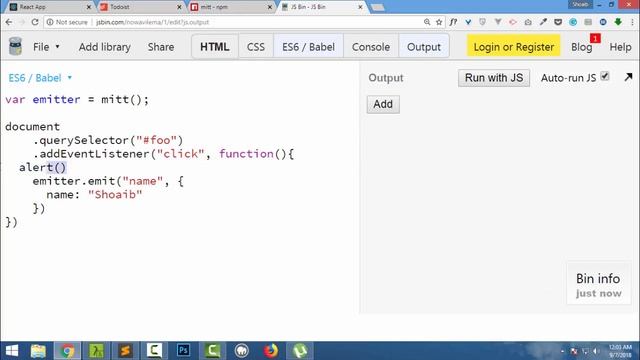This screenshot has width=640, height=360.
Task: Click the alert() line in the code editor
Action: [x=42, y=167]
